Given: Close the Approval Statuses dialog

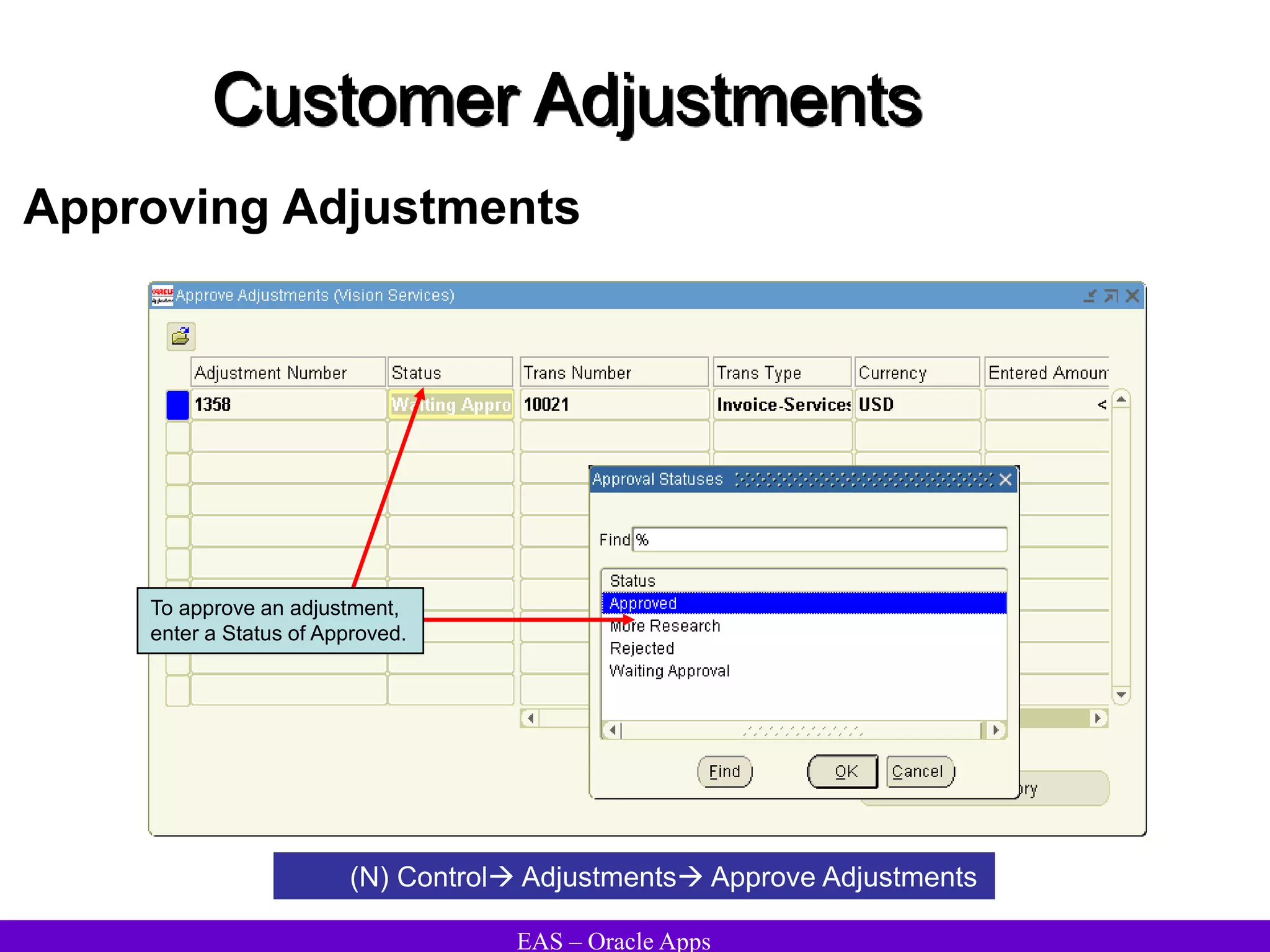Looking at the screenshot, I should click(1005, 479).
